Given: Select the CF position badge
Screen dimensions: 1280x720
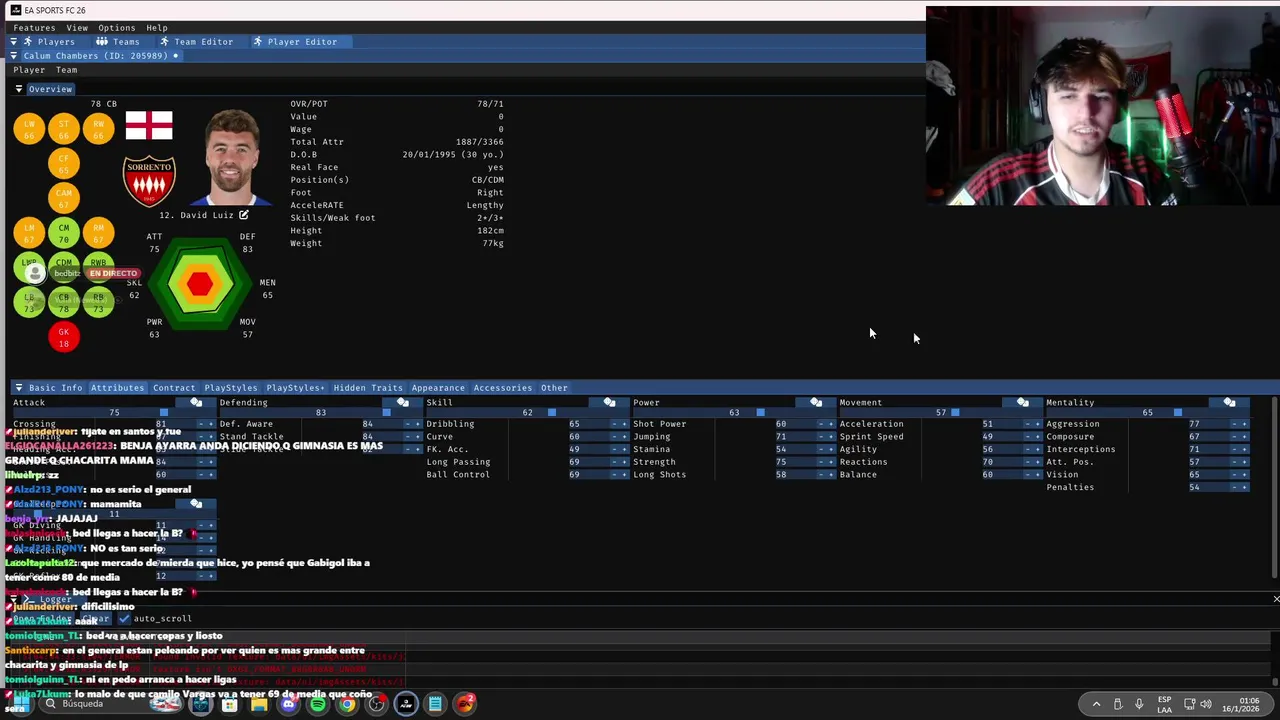Looking at the screenshot, I should pyautogui.click(x=64, y=163).
